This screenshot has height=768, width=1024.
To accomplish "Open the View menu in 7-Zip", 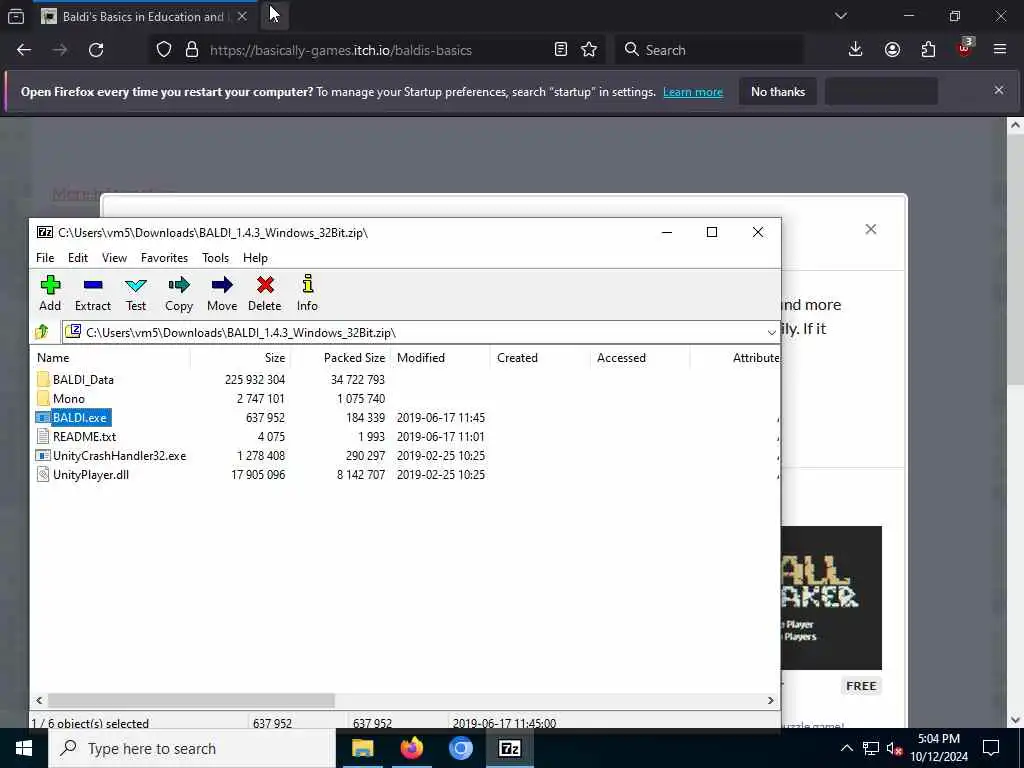I will pos(114,258).
